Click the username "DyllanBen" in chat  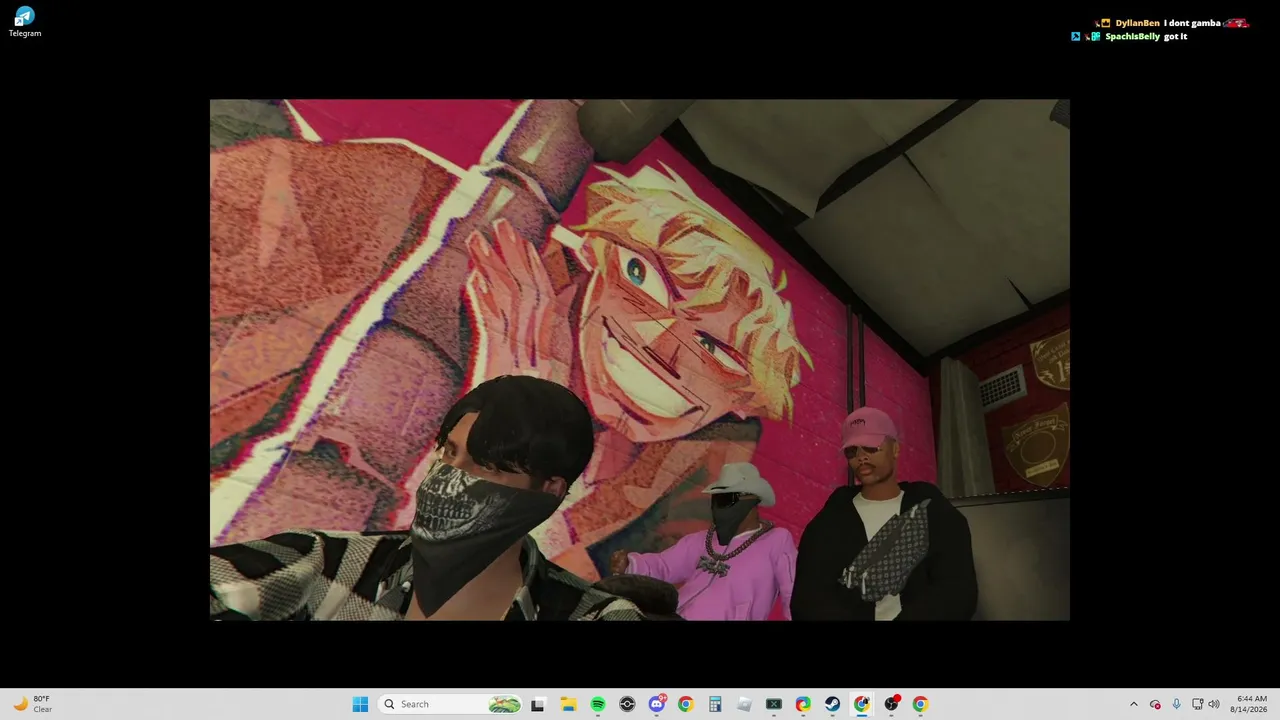pyautogui.click(x=1138, y=23)
